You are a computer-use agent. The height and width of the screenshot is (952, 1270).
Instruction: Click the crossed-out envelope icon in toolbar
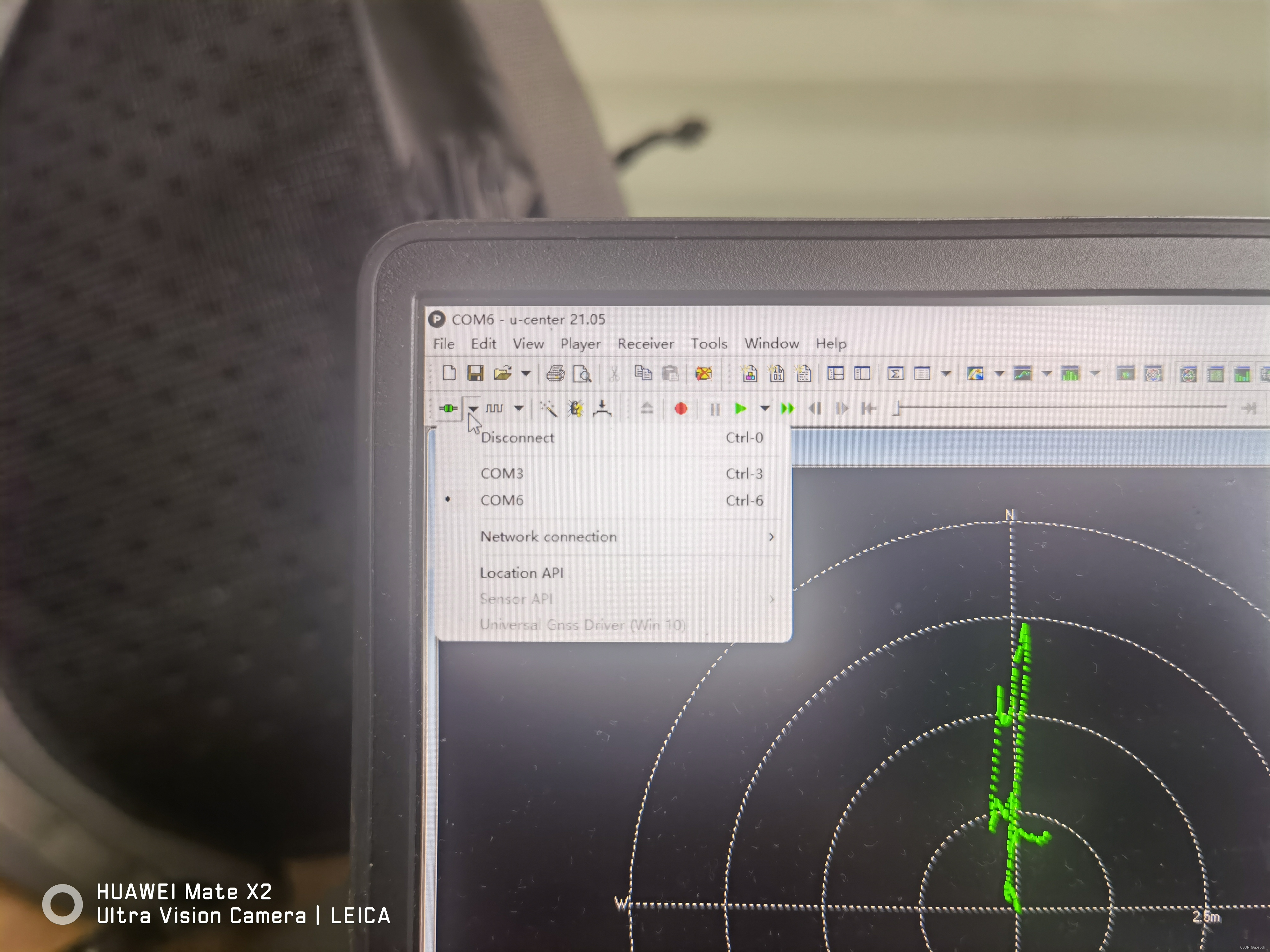pos(703,374)
